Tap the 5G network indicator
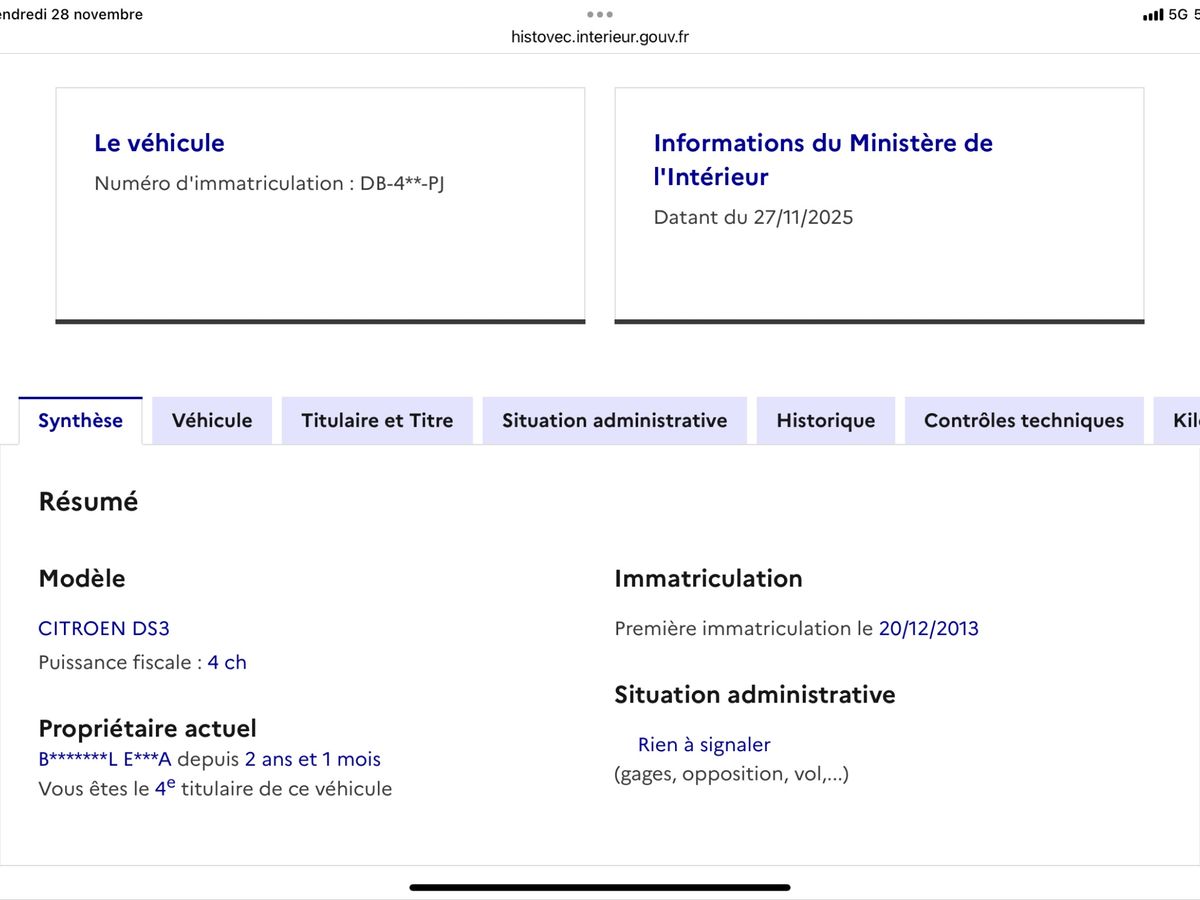The height and width of the screenshot is (900, 1200). coord(1178,15)
